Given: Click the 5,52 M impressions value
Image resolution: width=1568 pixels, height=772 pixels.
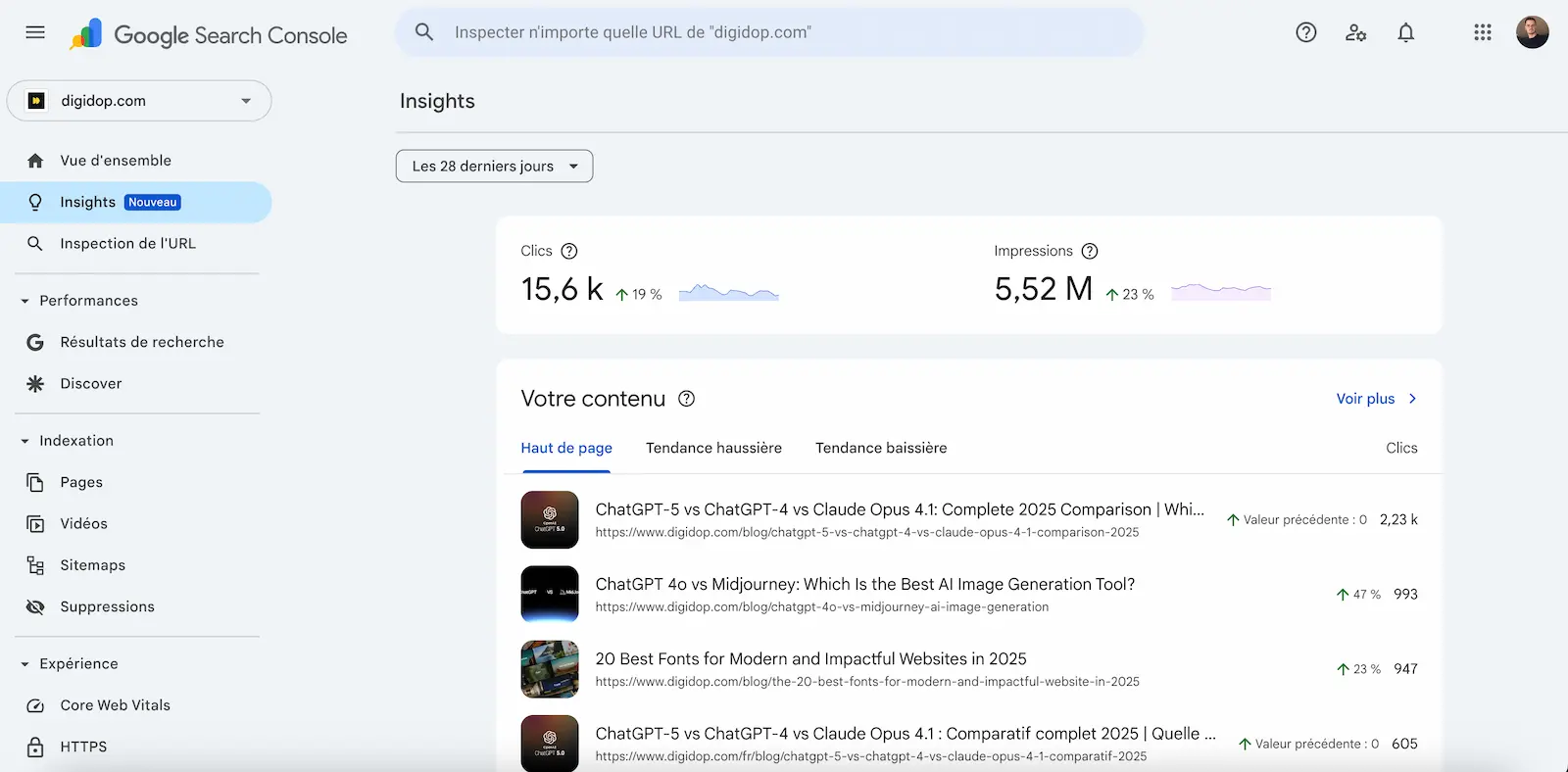Looking at the screenshot, I should click(x=1043, y=289).
